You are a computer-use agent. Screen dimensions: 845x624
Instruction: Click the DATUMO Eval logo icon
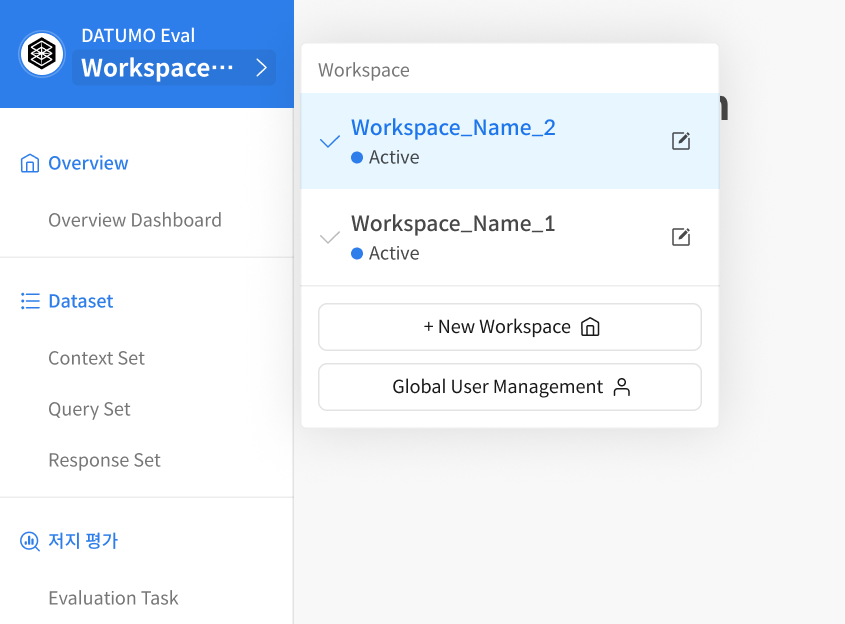[x=41, y=54]
